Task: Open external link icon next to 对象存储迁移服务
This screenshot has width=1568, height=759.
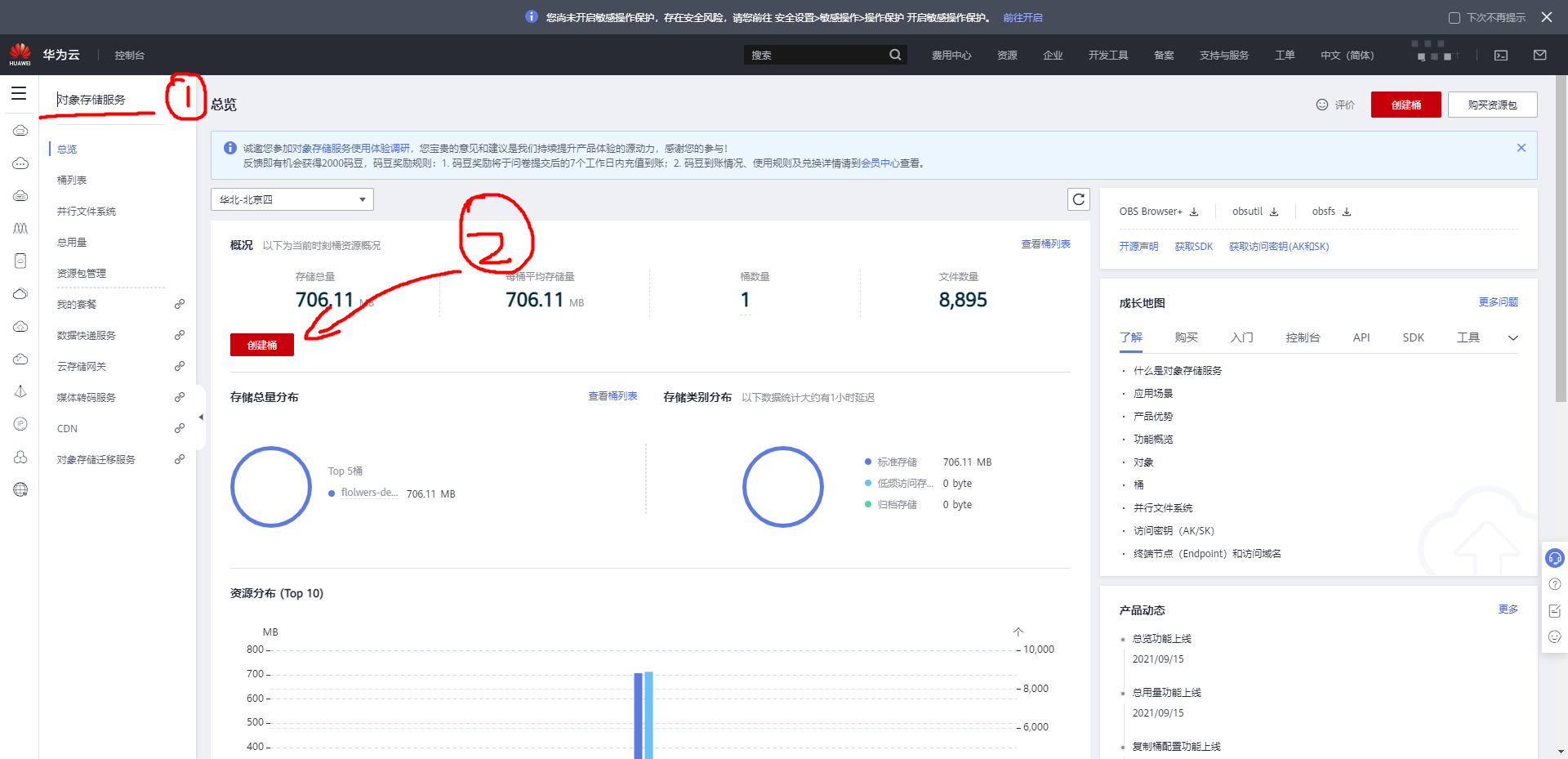Action: [x=180, y=459]
